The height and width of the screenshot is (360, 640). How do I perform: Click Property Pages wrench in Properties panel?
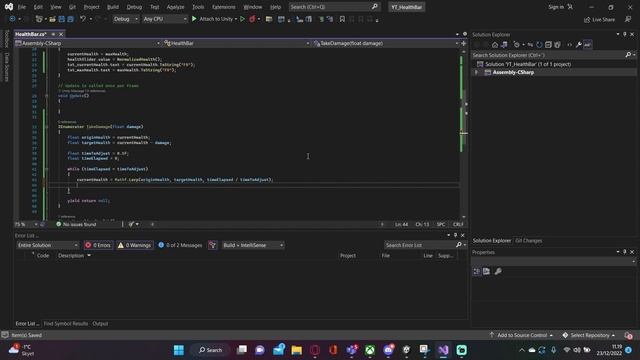coord(498,271)
